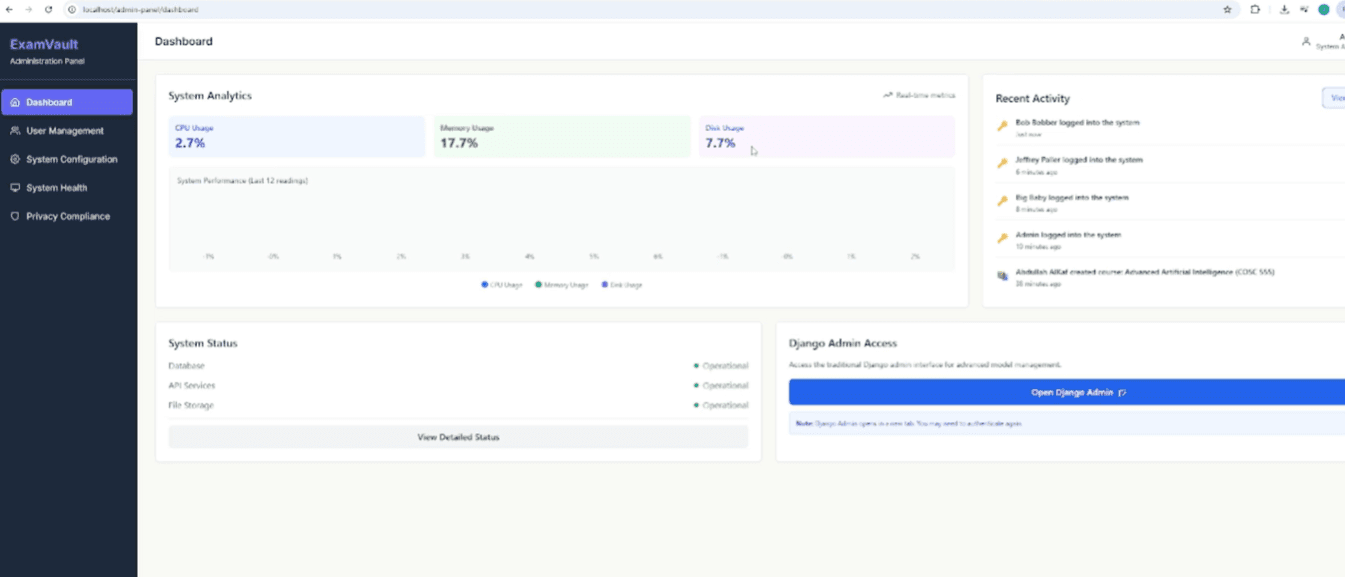Click the purple Disk Usage legend dot
1345x577 pixels.
coord(605,285)
